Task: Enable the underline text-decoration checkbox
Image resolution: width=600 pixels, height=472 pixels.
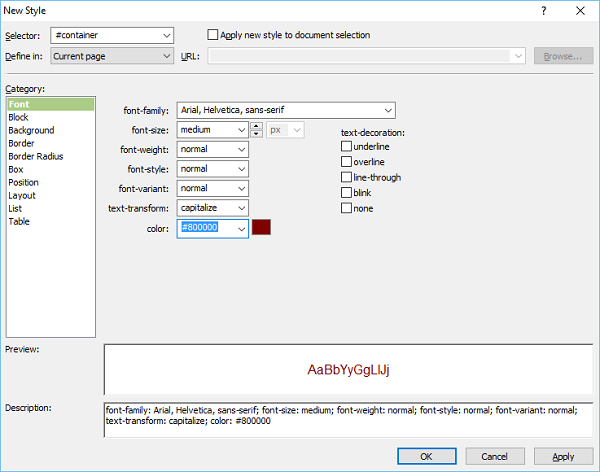Action: coord(347,146)
